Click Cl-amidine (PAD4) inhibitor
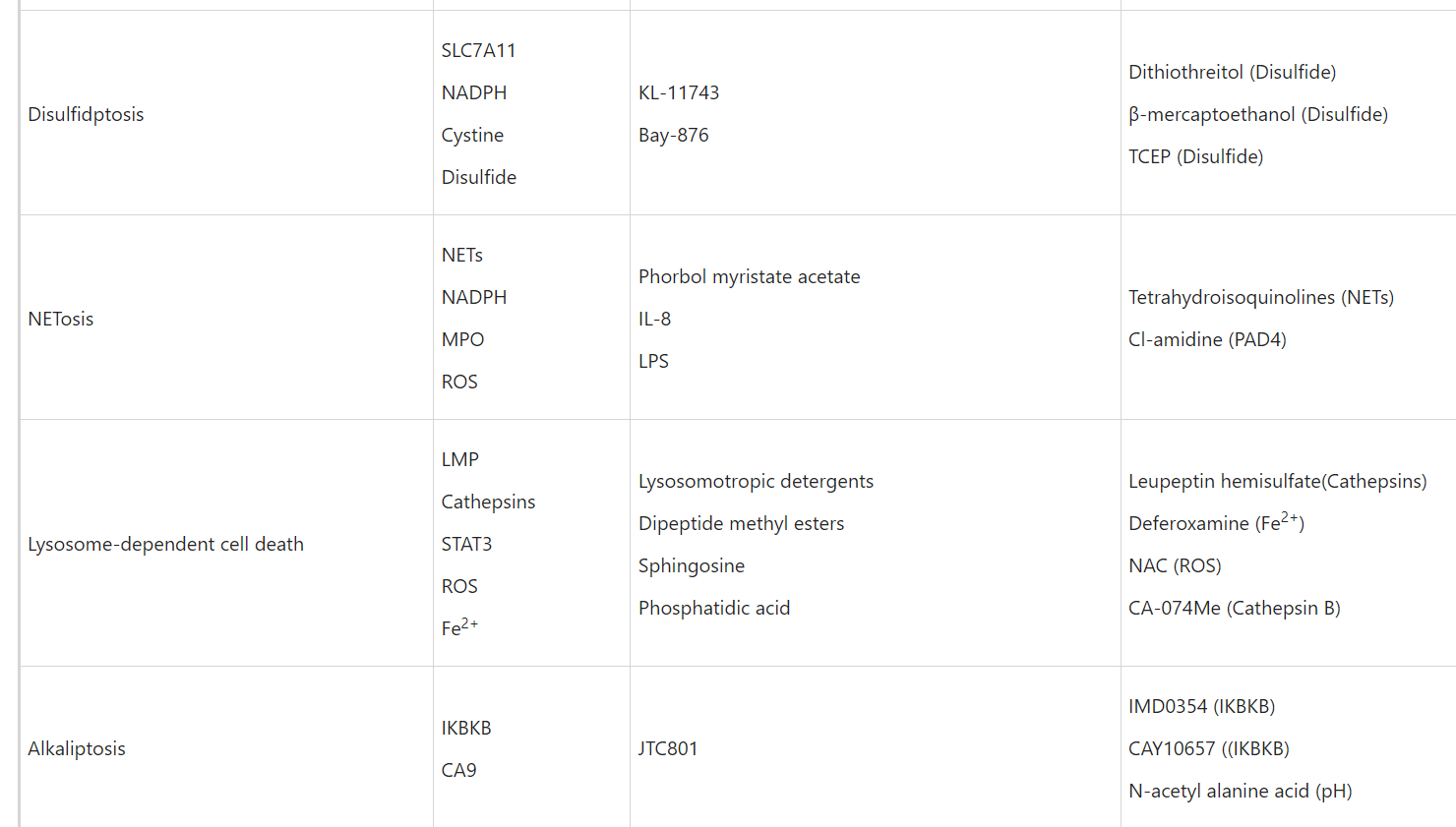Screen dimensions: 1456x827 point(1207,339)
